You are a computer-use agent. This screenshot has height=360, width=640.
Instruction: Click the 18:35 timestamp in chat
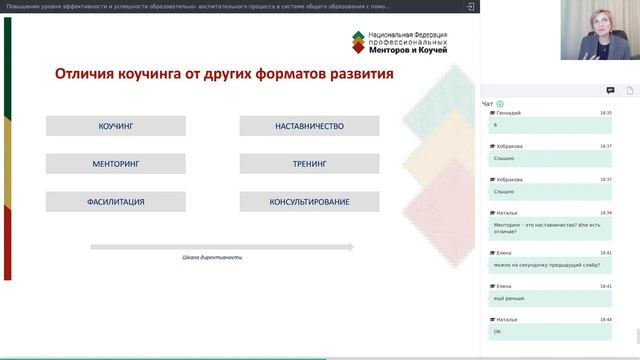click(x=606, y=113)
